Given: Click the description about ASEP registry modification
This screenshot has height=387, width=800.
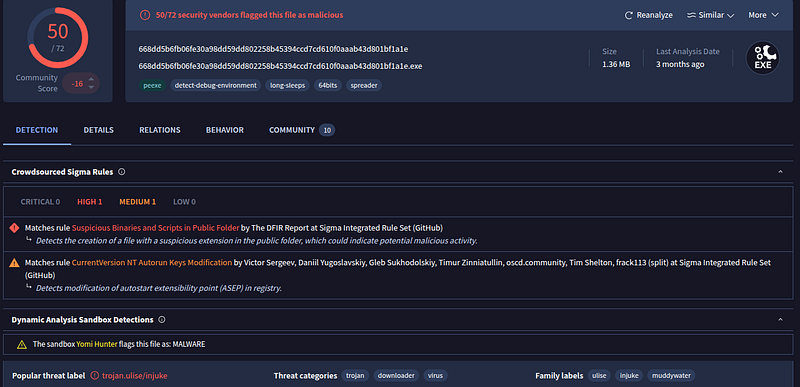Looking at the screenshot, I should click(x=159, y=288).
